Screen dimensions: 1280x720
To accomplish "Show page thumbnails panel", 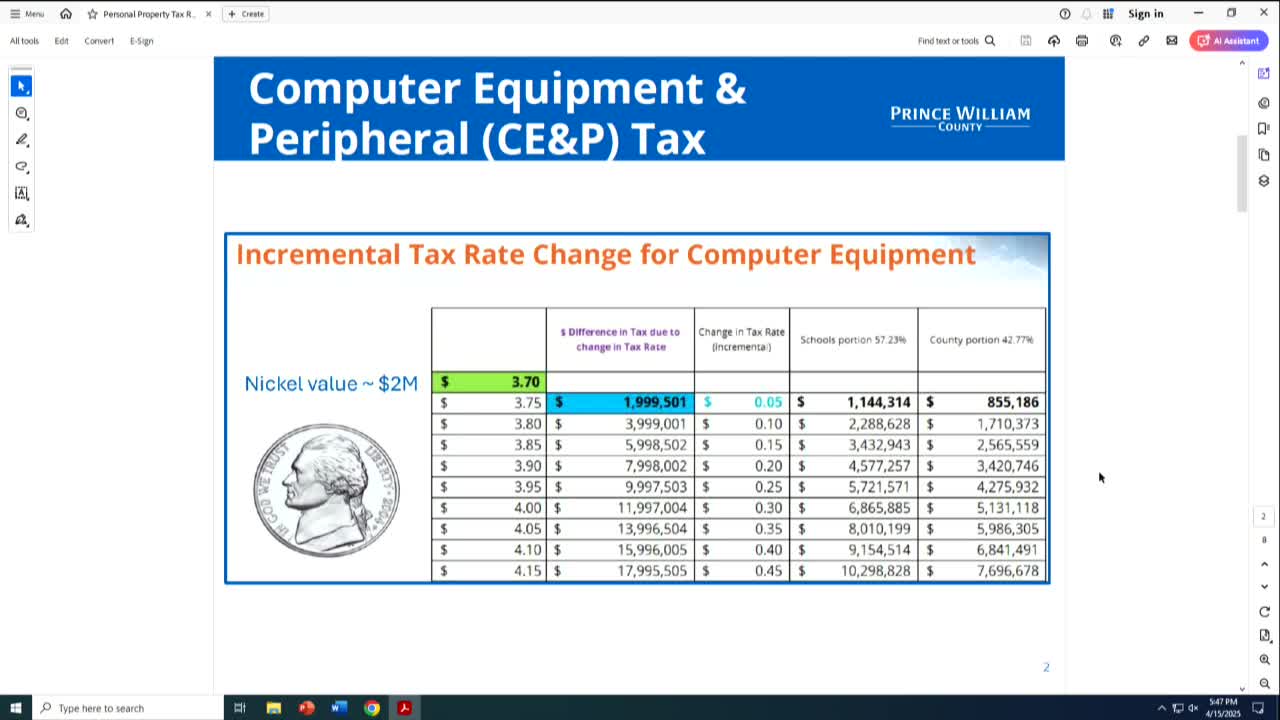I will [1264, 155].
